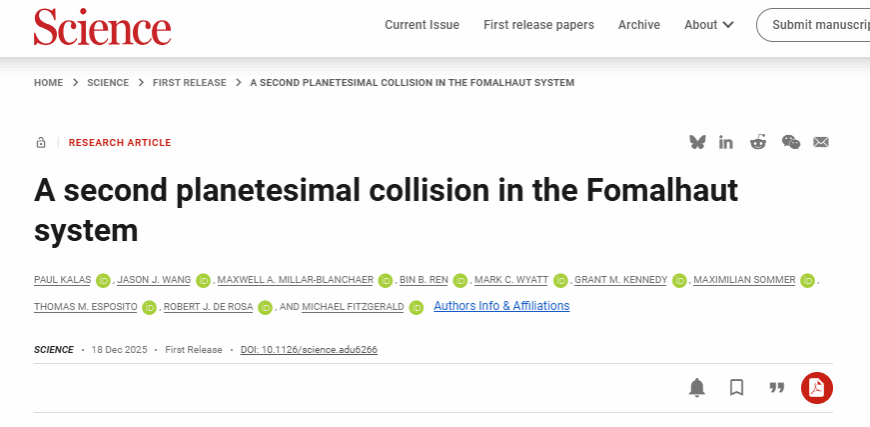The image size is (870, 427).
Task: Open the cite quotation icon
Action: coord(777,387)
